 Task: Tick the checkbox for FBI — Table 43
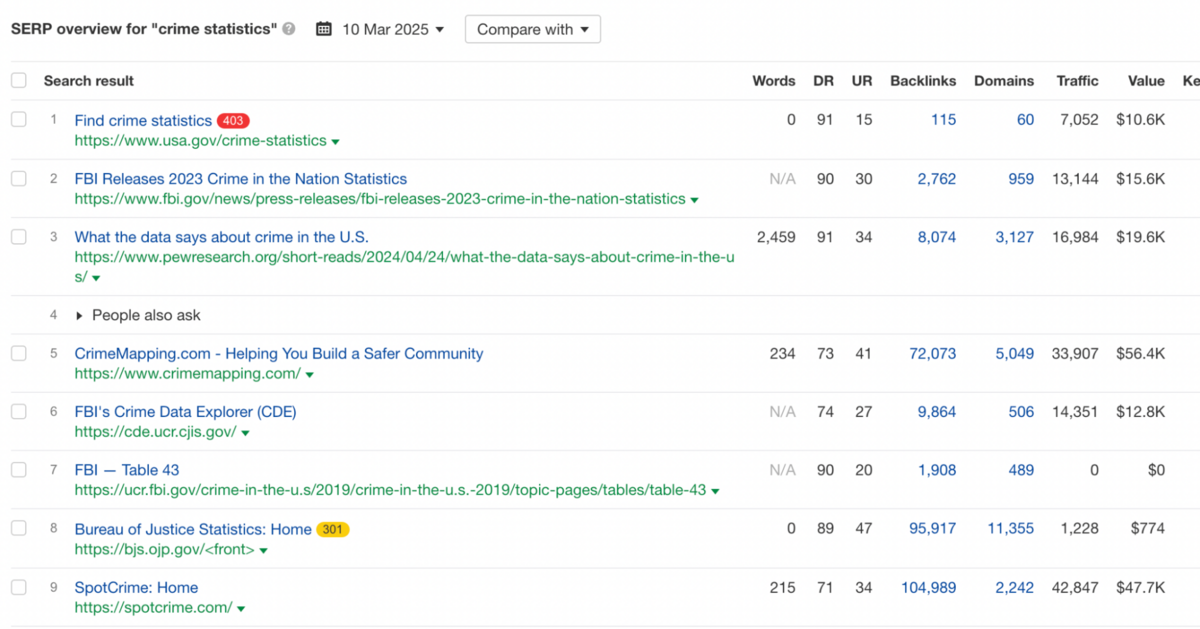[x=19, y=470]
